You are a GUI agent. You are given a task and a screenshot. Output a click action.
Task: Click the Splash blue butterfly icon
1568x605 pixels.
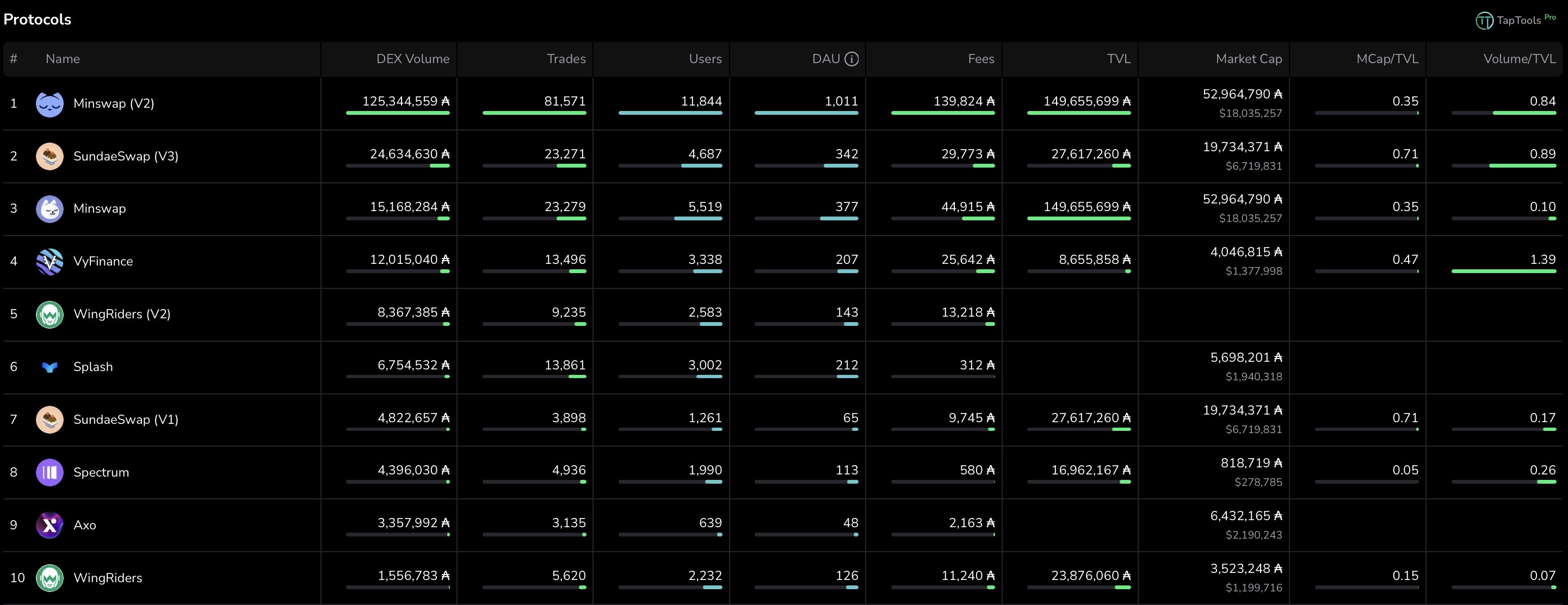click(x=50, y=367)
